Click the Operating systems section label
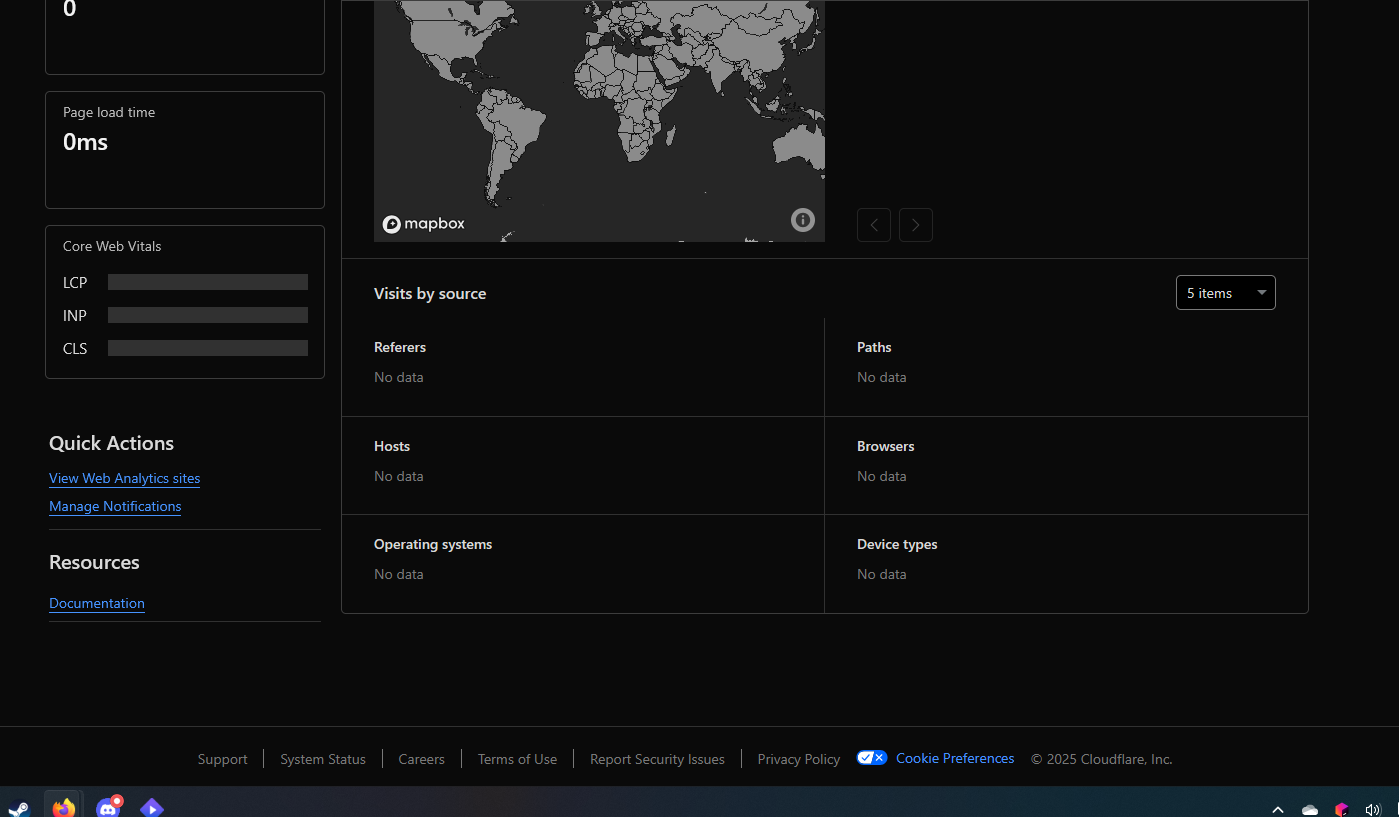 click(x=433, y=544)
